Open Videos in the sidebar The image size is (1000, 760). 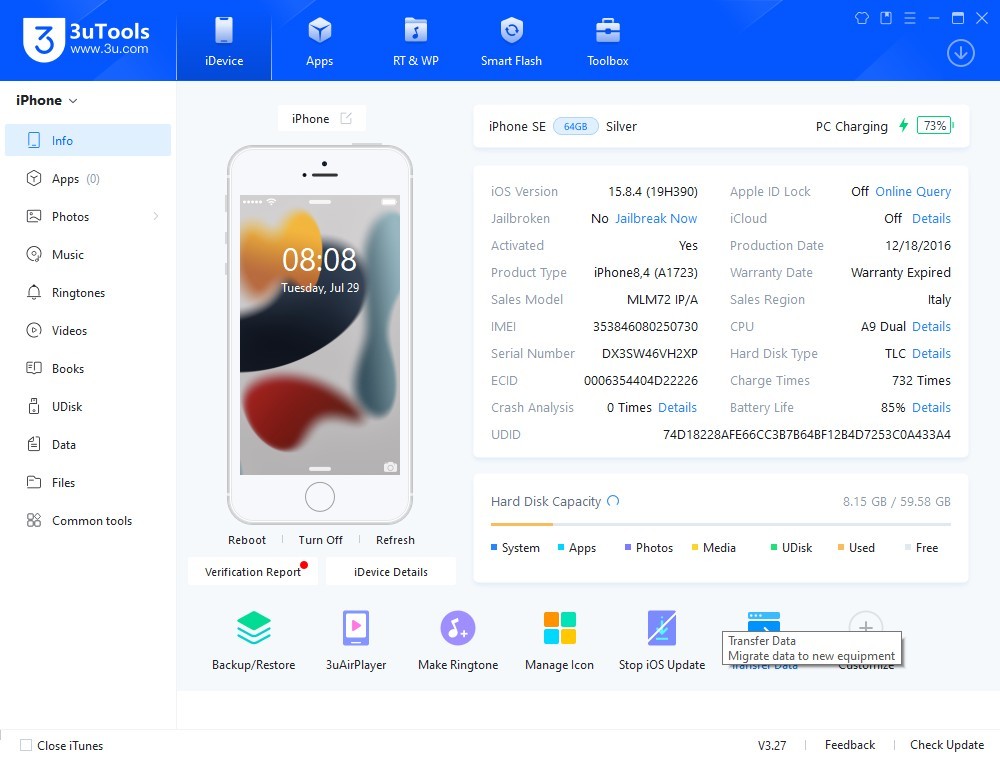tap(88, 330)
